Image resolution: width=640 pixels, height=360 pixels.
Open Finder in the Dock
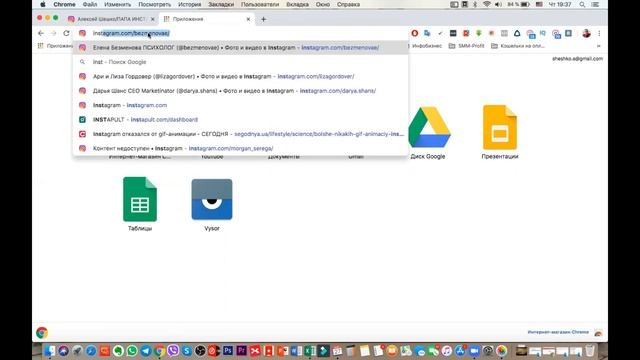coord(49,351)
